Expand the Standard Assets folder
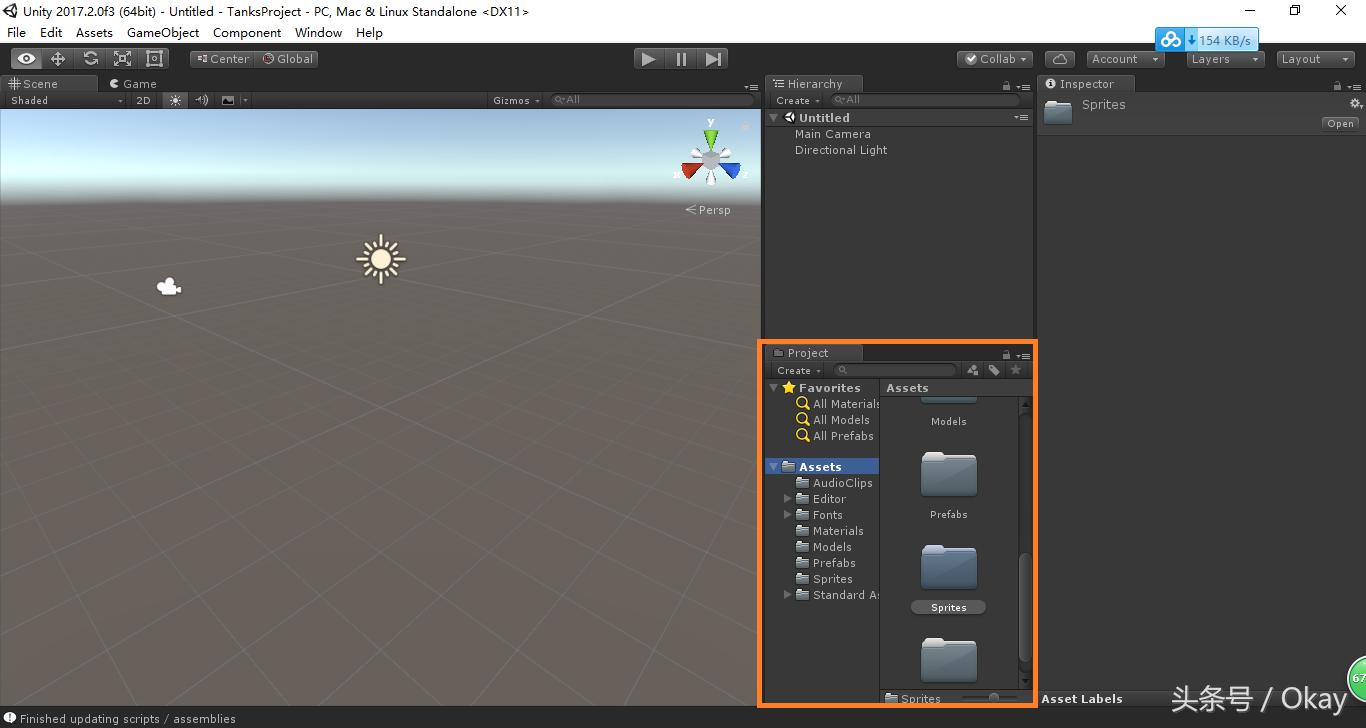This screenshot has width=1366, height=728. click(787, 595)
